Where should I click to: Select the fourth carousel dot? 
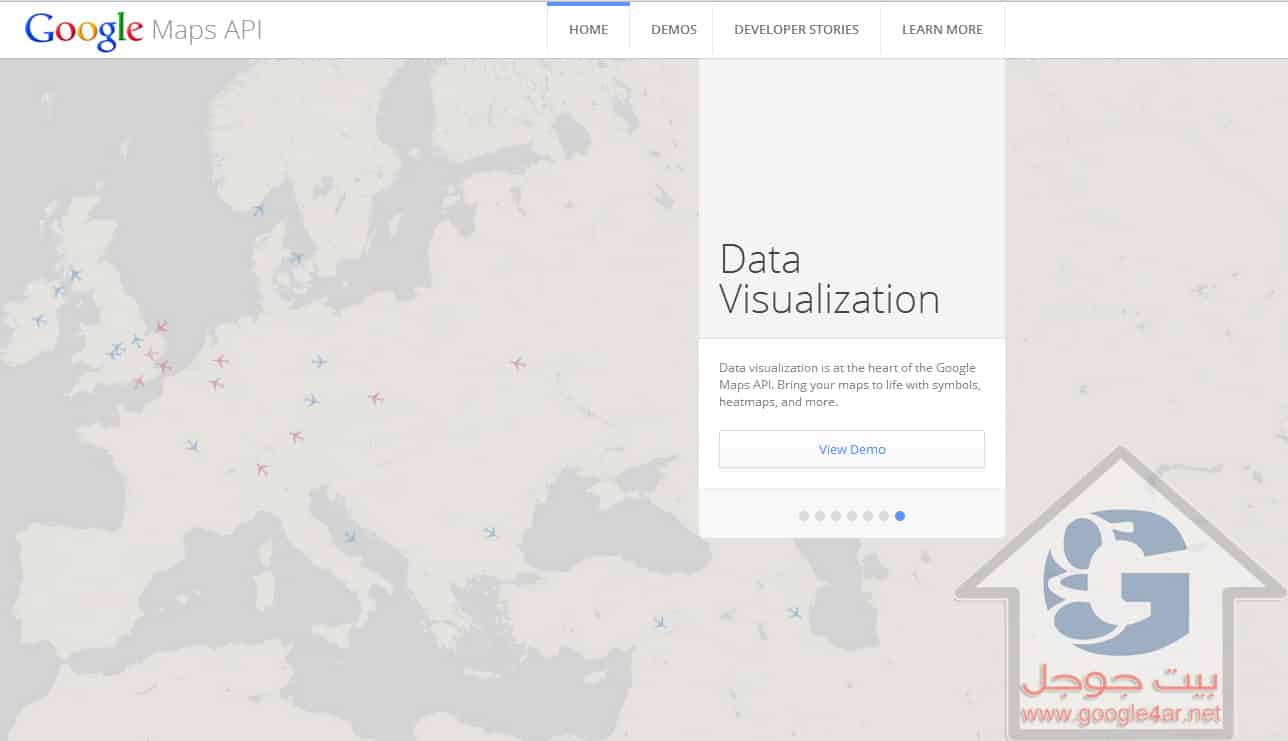(852, 516)
